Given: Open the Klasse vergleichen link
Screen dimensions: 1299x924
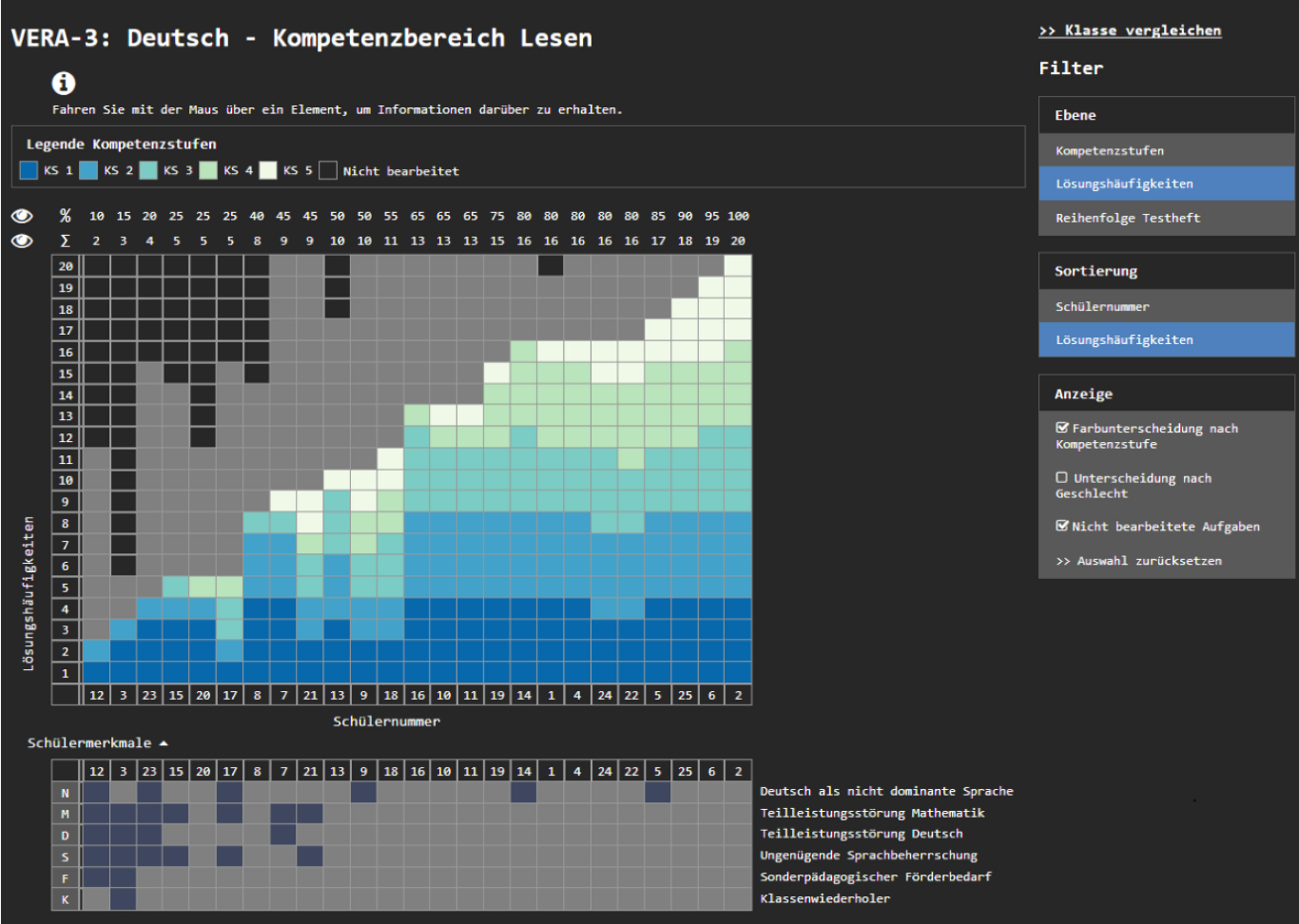Looking at the screenshot, I should [x=1130, y=30].
